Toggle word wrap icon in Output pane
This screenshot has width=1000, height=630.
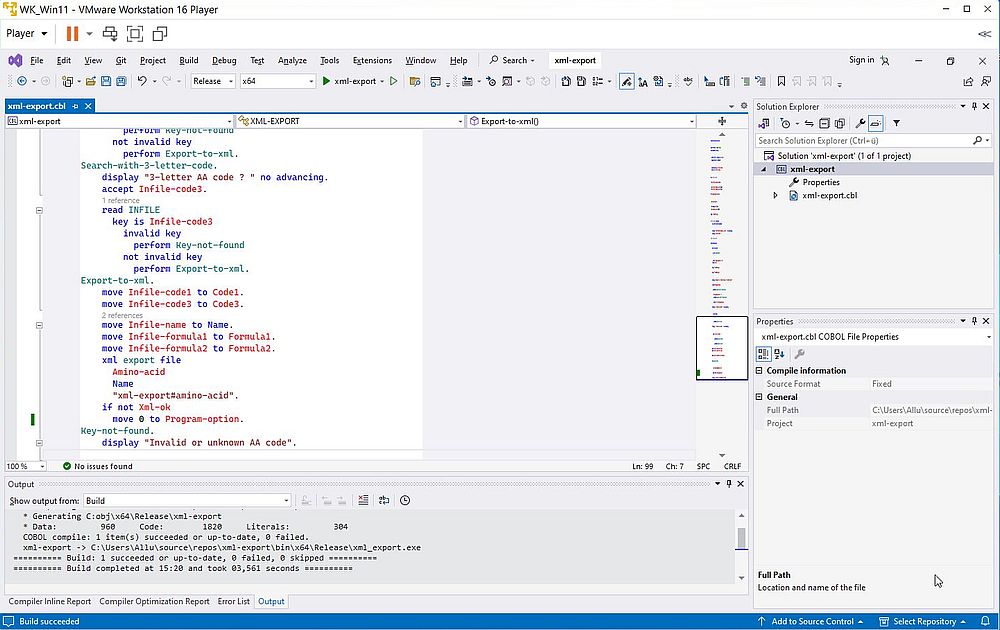pos(384,501)
